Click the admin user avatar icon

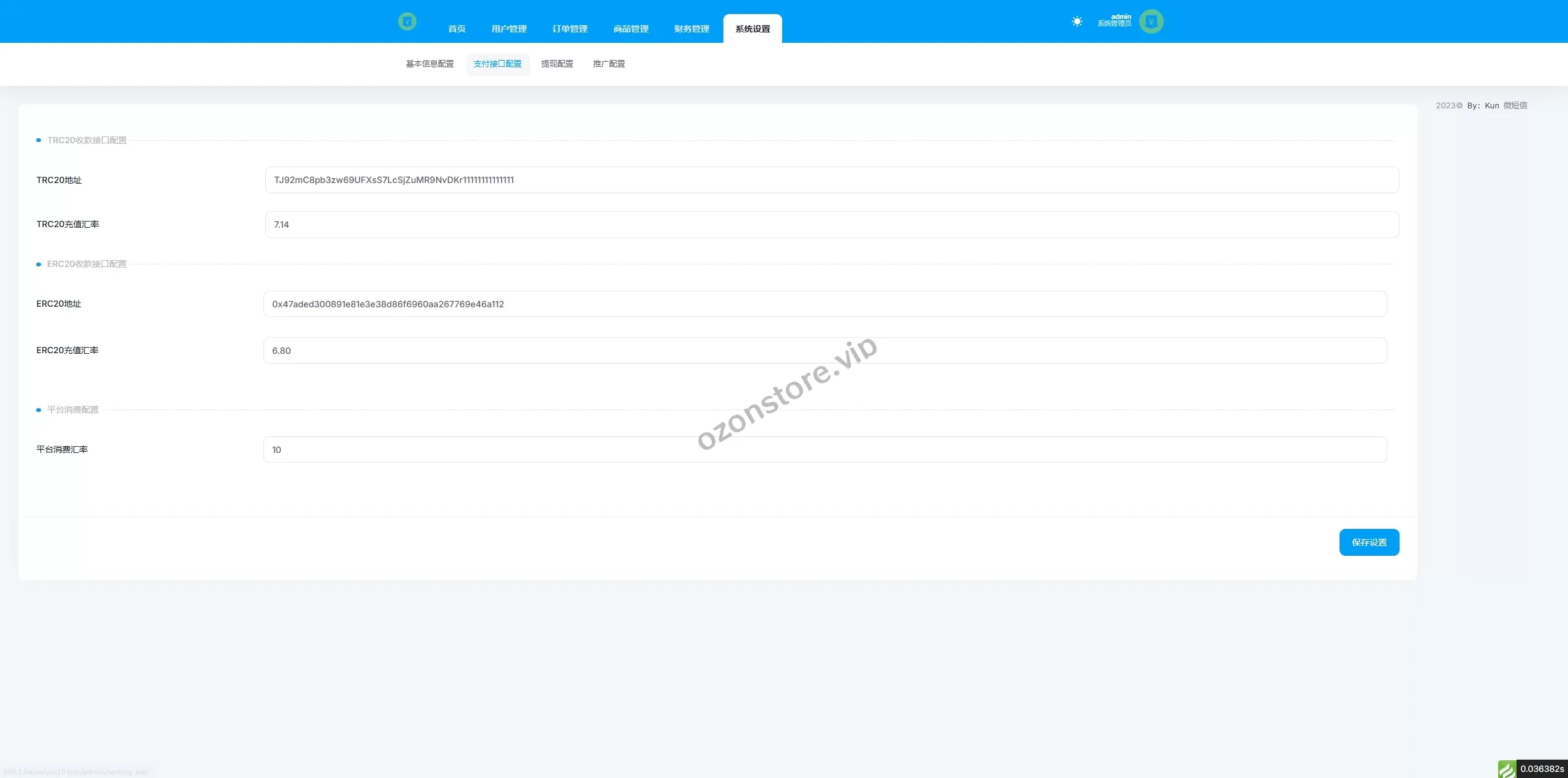tap(1151, 21)
